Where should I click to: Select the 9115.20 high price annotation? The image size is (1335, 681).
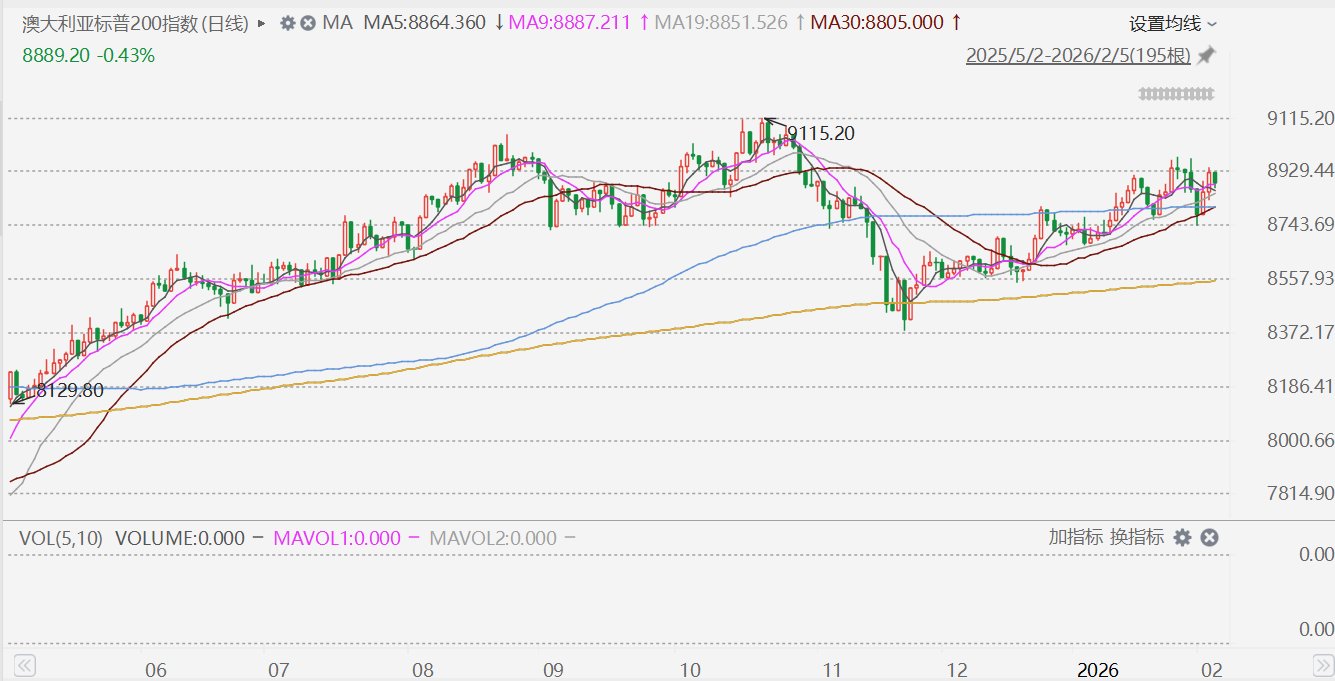(821, 133)
